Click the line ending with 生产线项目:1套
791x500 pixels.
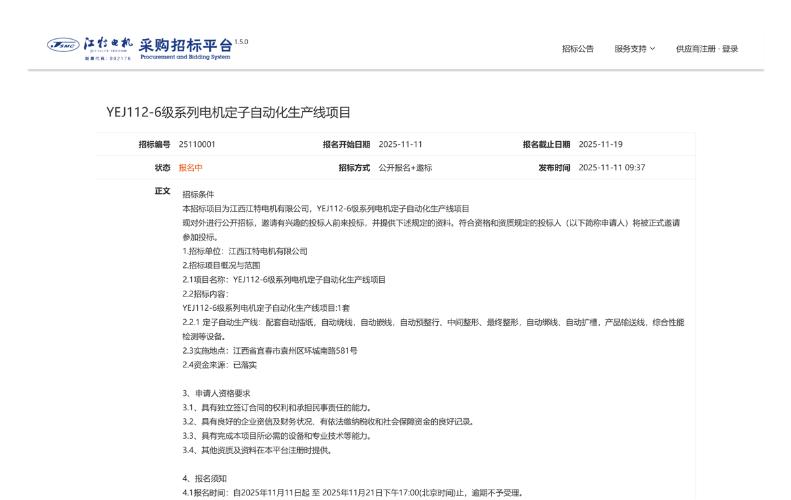pyautogui.click(x=266, y=308)
